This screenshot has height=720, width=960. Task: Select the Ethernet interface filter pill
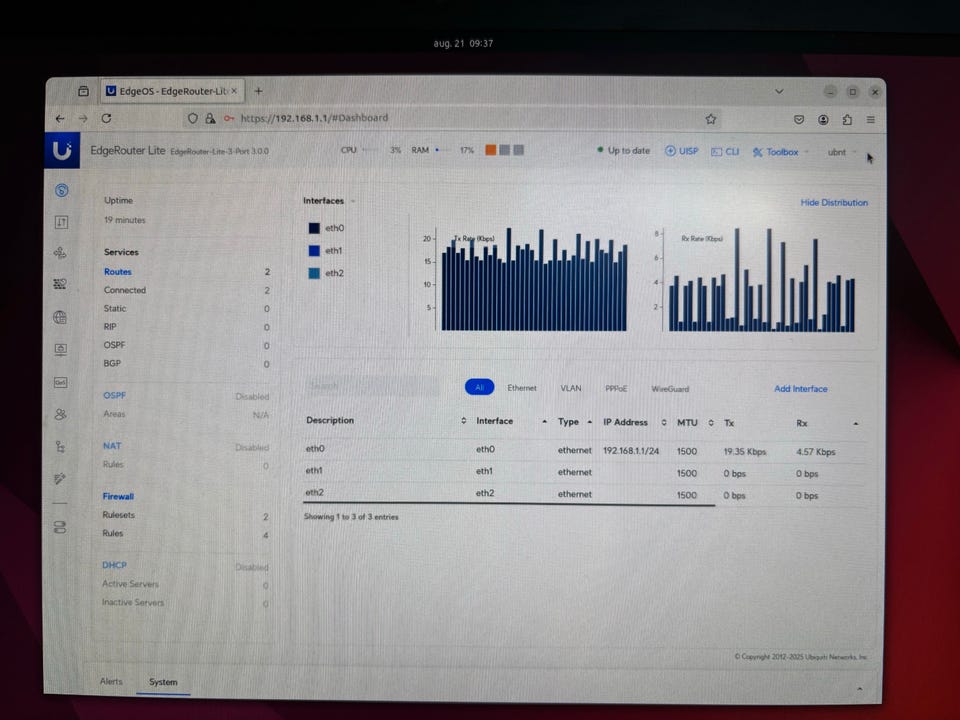click(x=521, y=388)
